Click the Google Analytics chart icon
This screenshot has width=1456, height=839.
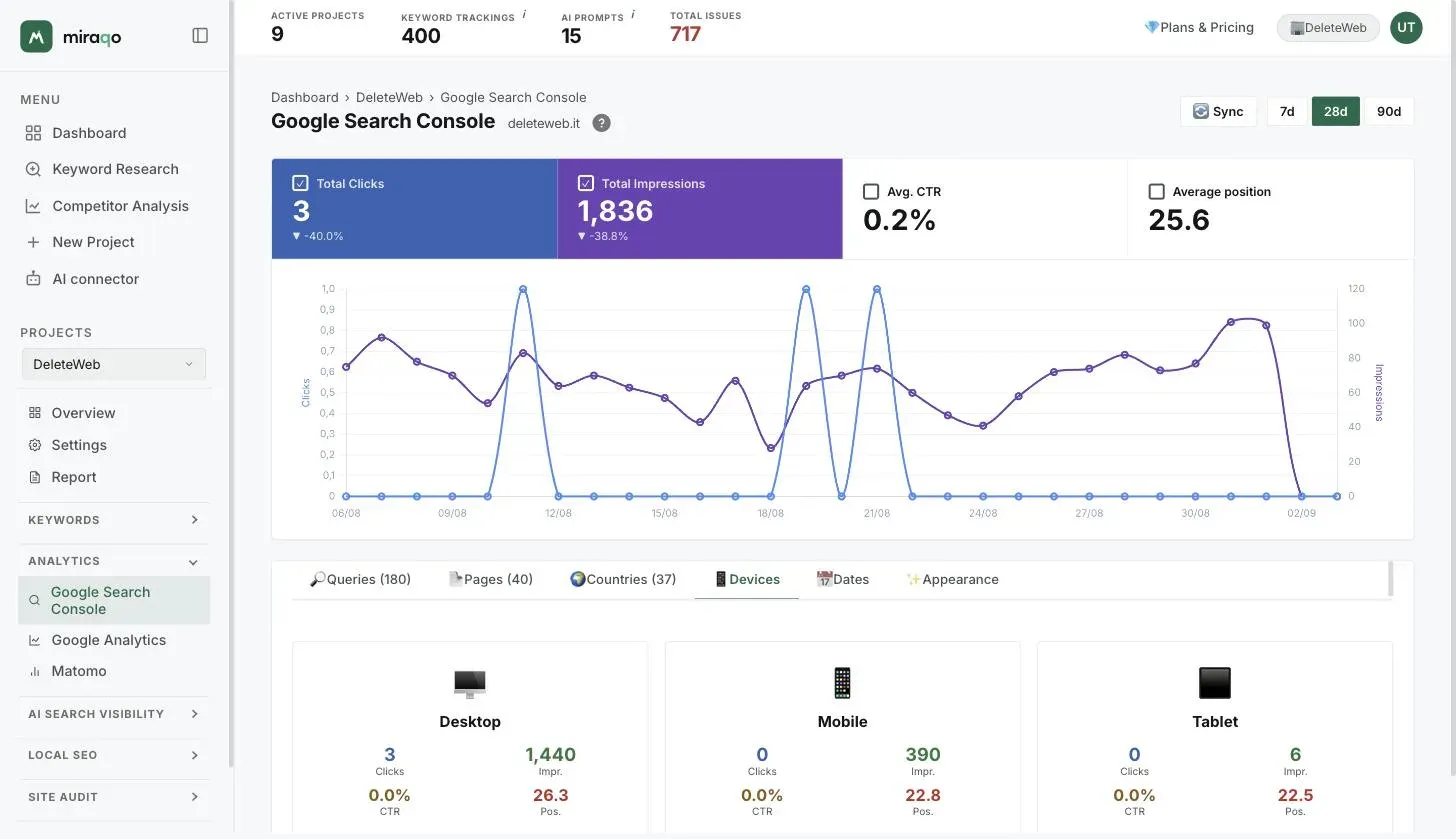click(35, 640)
